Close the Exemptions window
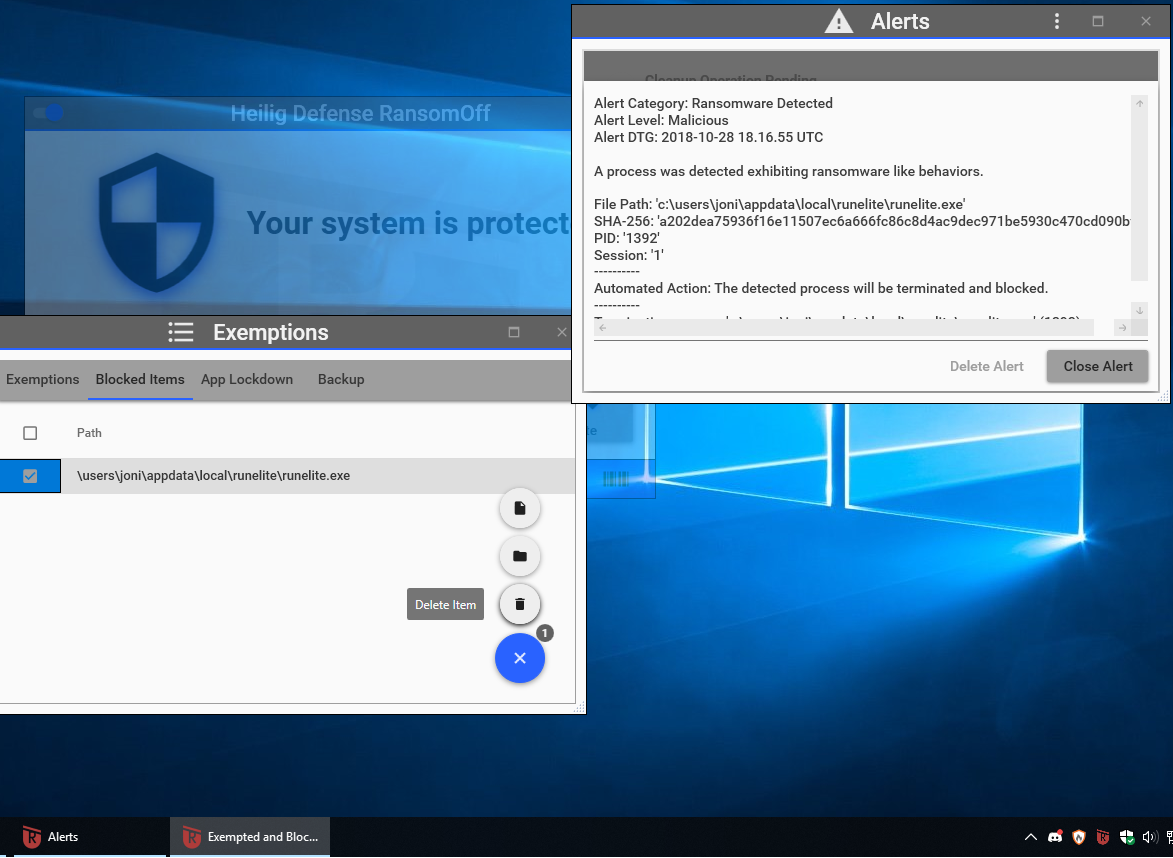 (562, 332)
